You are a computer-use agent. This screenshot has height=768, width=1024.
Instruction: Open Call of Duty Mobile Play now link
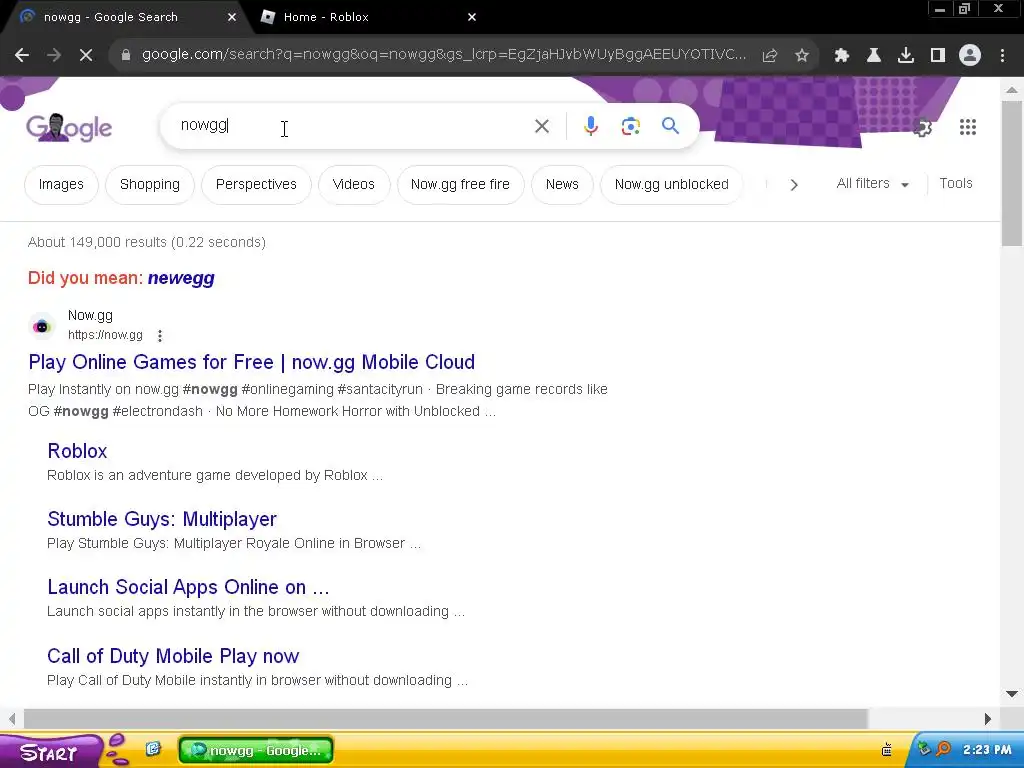coord(173,656)
